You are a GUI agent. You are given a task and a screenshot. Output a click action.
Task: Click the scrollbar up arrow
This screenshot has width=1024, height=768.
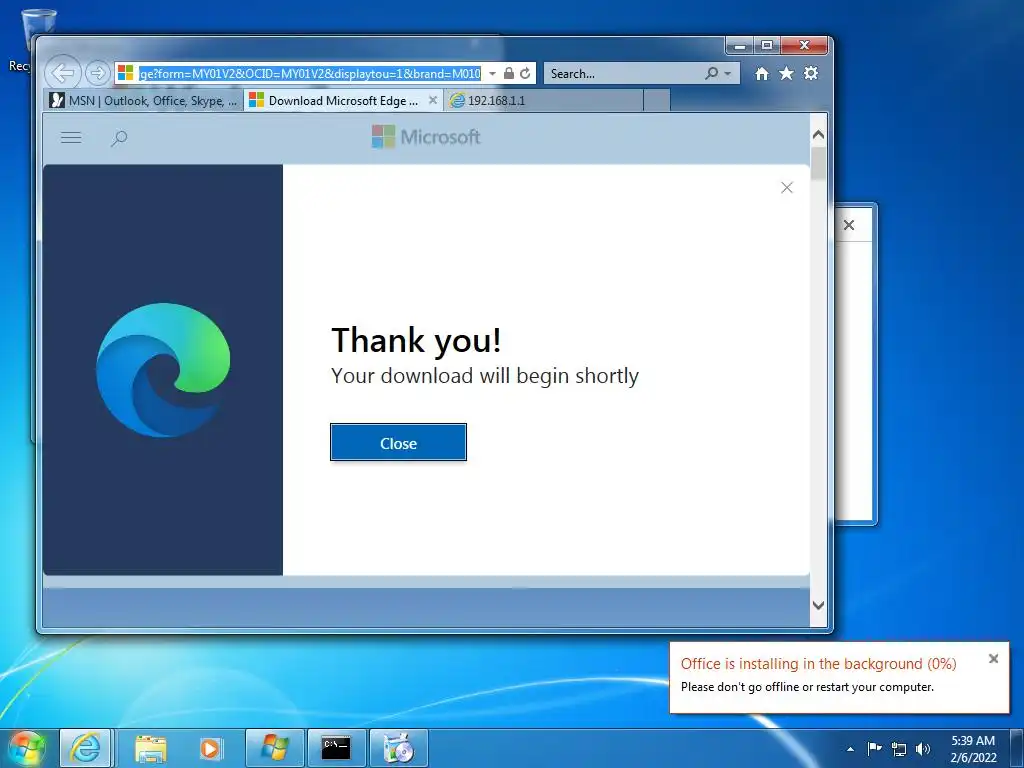pos(818,135)
